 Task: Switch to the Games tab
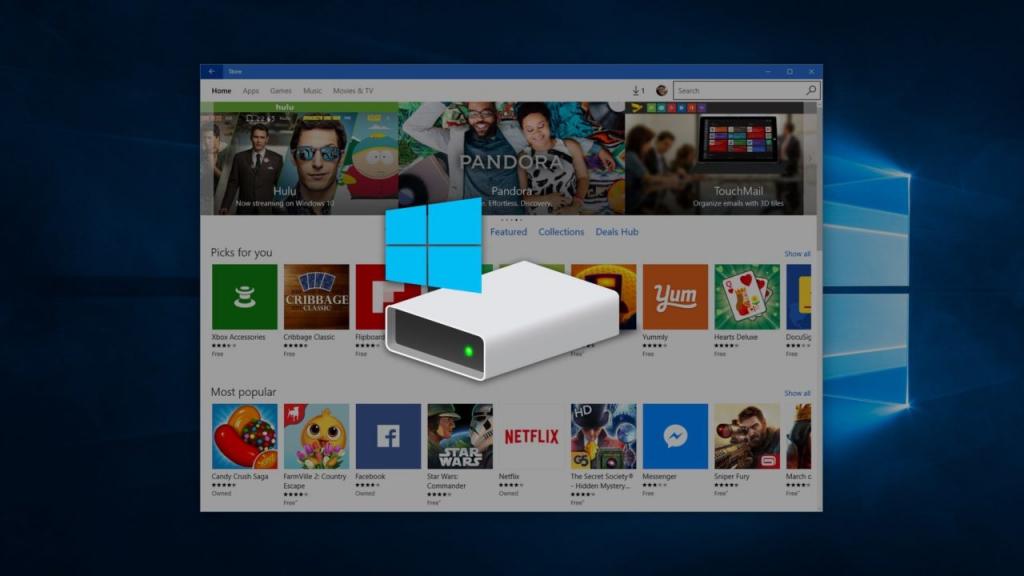[x=280, y=90]
